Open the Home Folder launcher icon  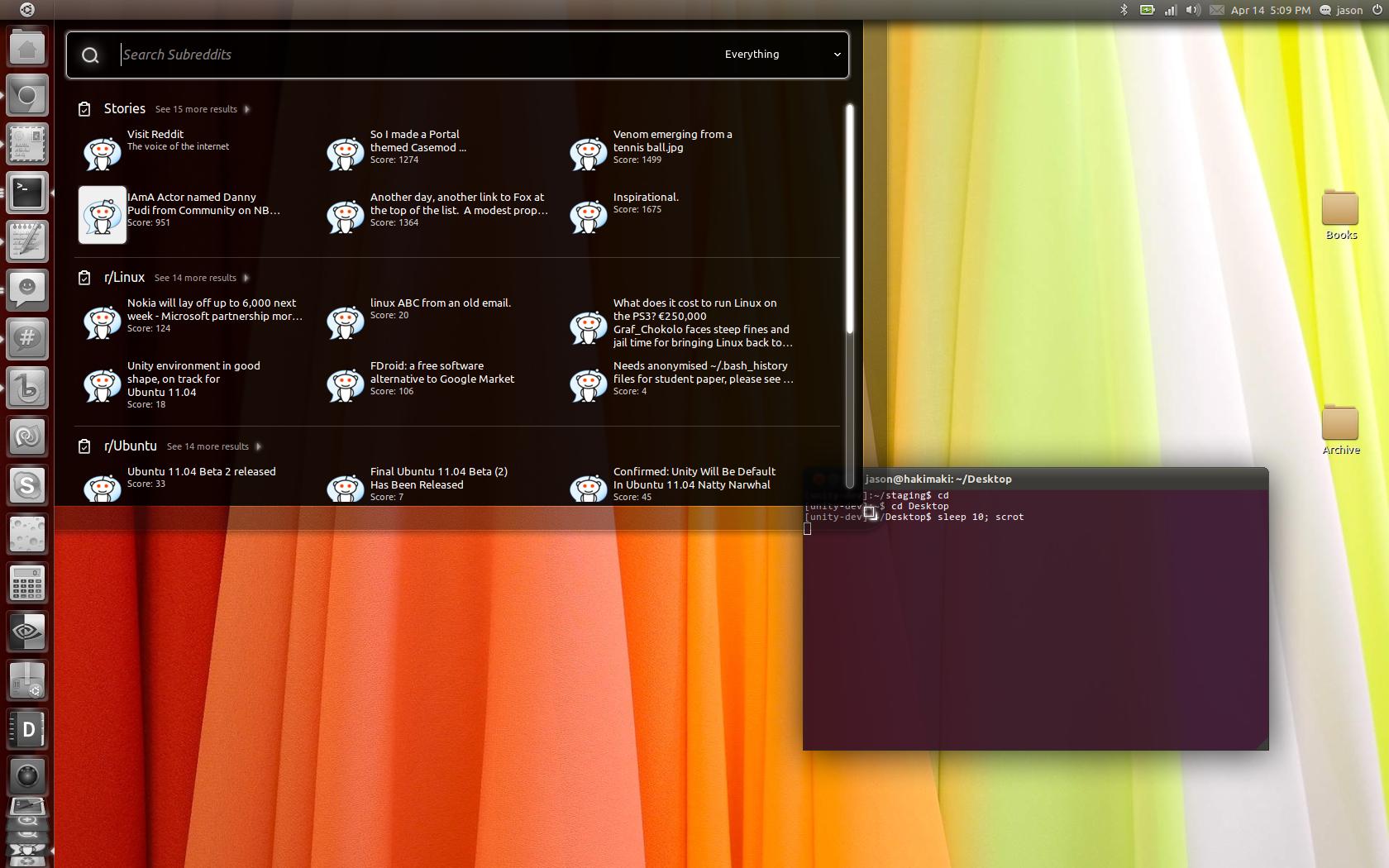[x=26, y=46]
